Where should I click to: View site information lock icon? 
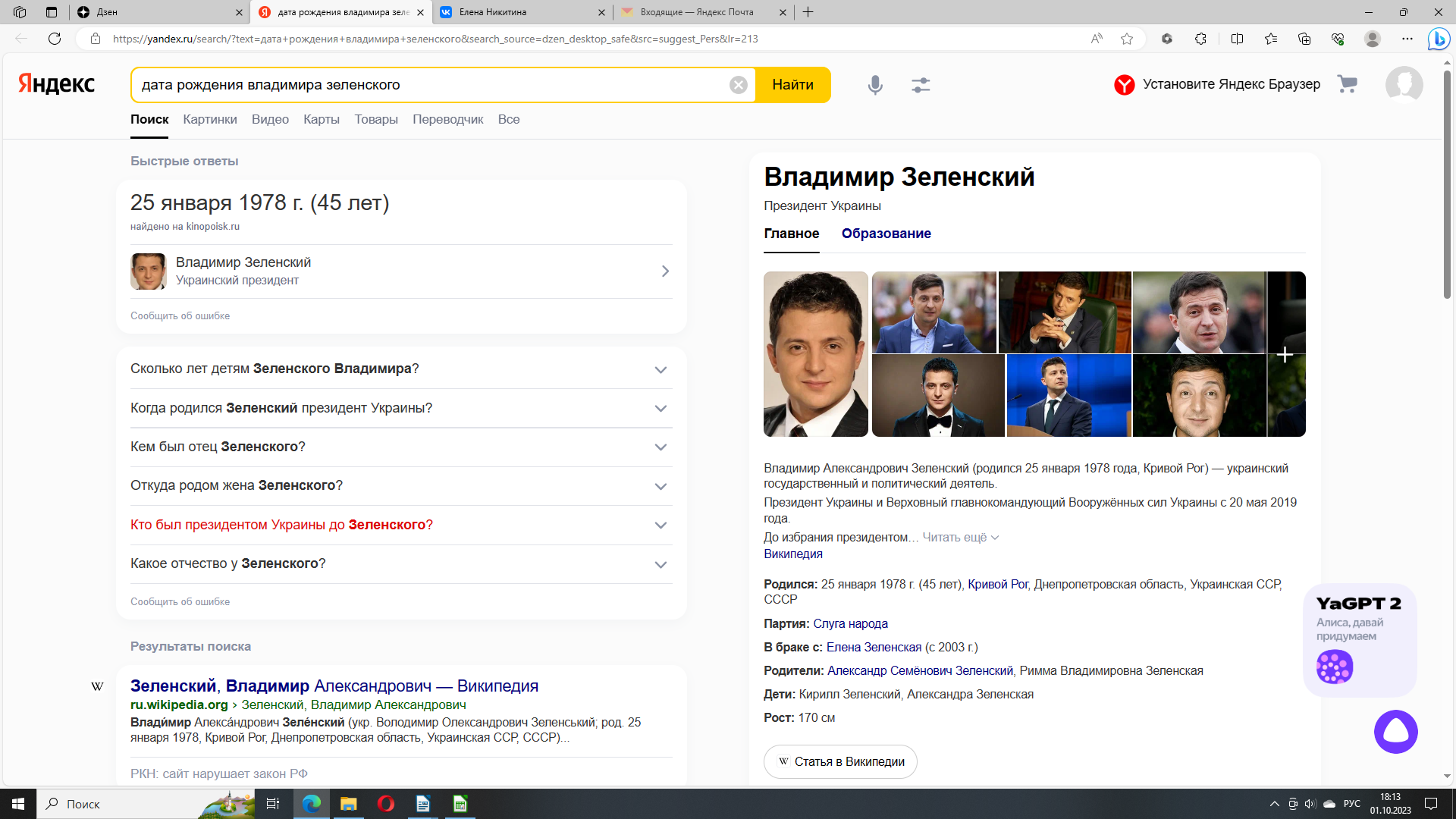point(96,39)
